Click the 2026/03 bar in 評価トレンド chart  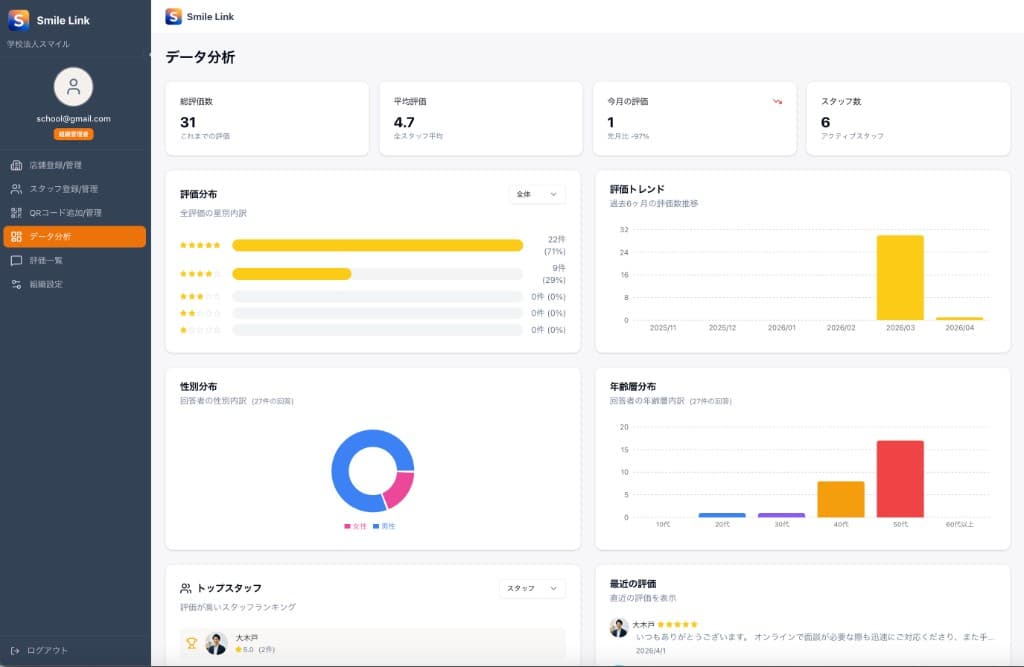[x=900, y=277]
